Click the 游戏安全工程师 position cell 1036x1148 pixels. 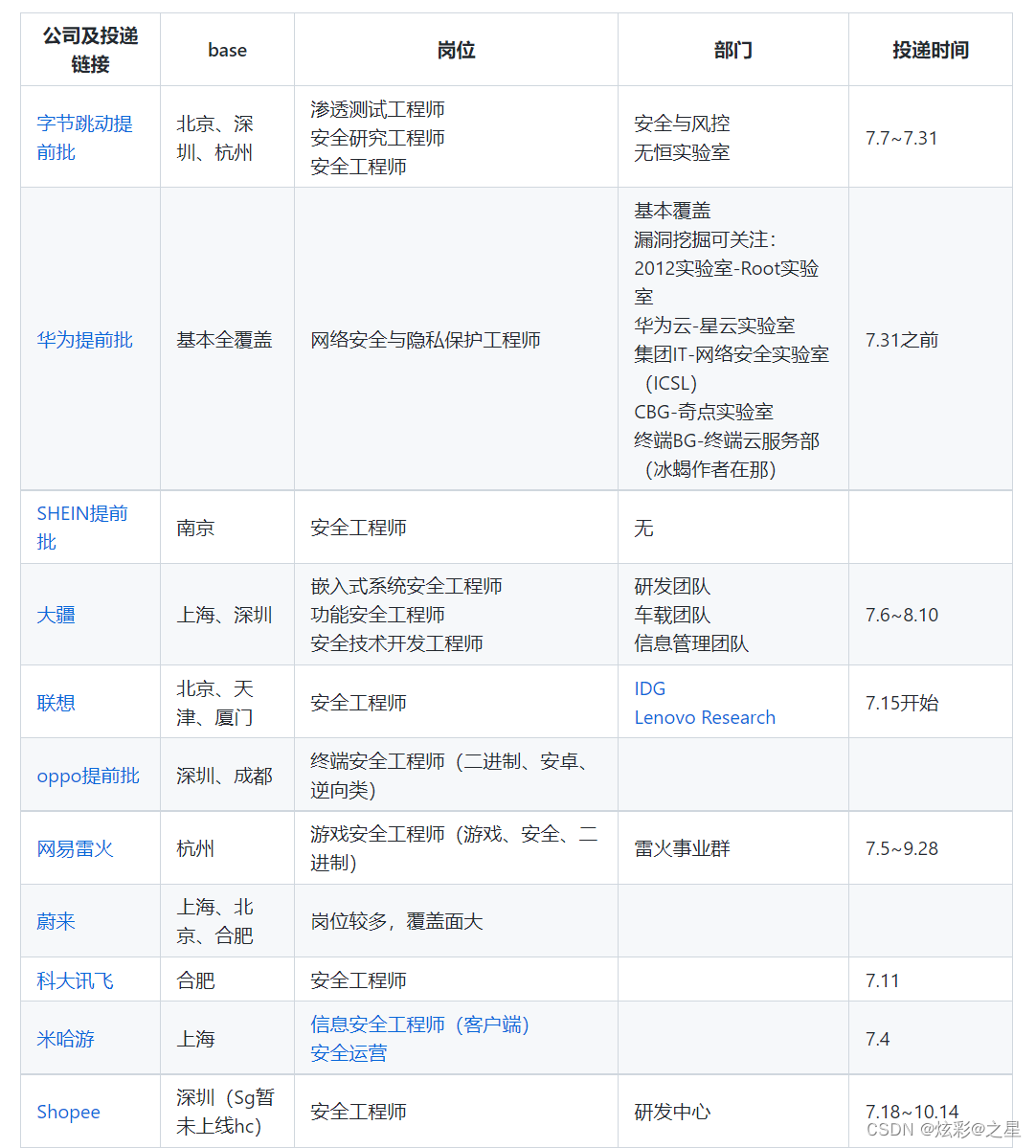[x=454, y=848]
